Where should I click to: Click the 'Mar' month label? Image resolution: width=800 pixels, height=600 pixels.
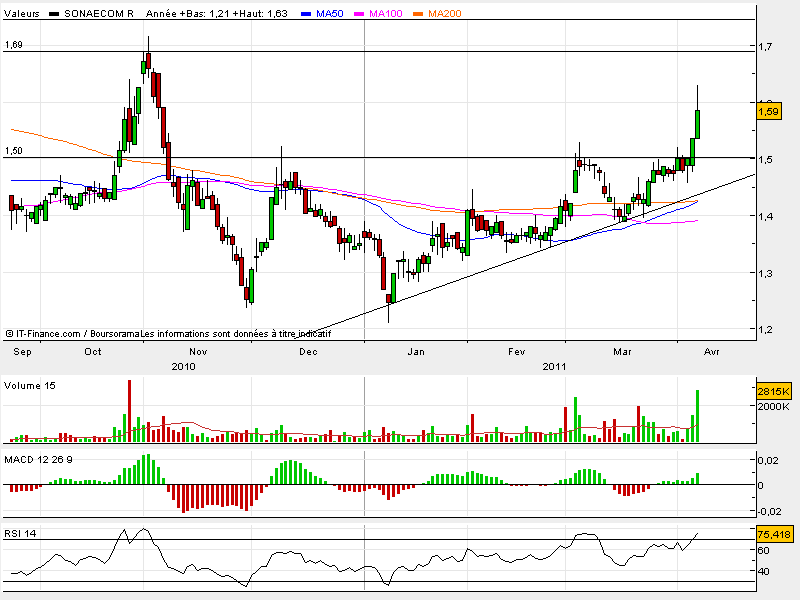point(622,352)
